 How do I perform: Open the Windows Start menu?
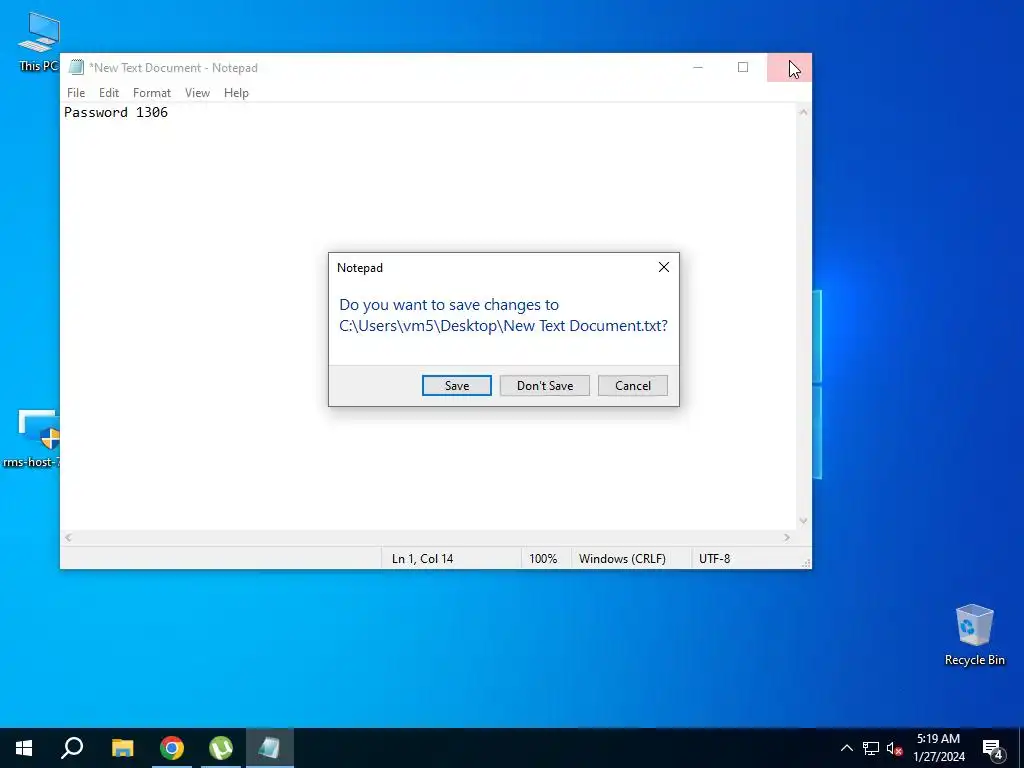point(24,748)
